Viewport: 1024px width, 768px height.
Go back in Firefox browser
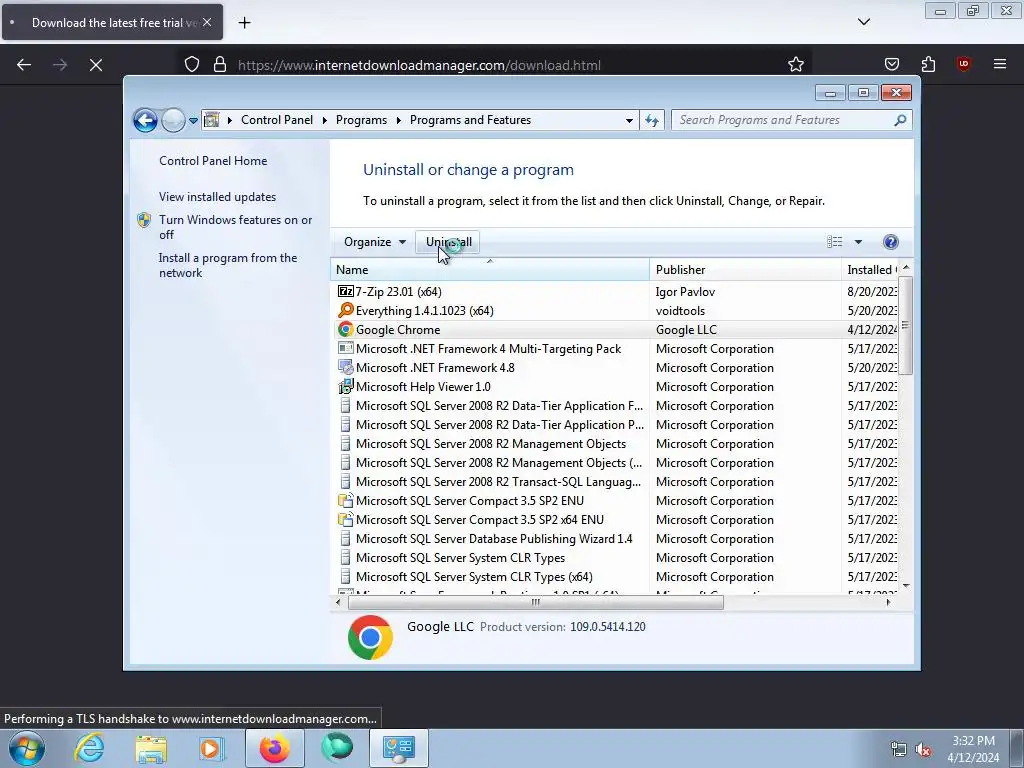pyautogui.click(x=24, y=65)
